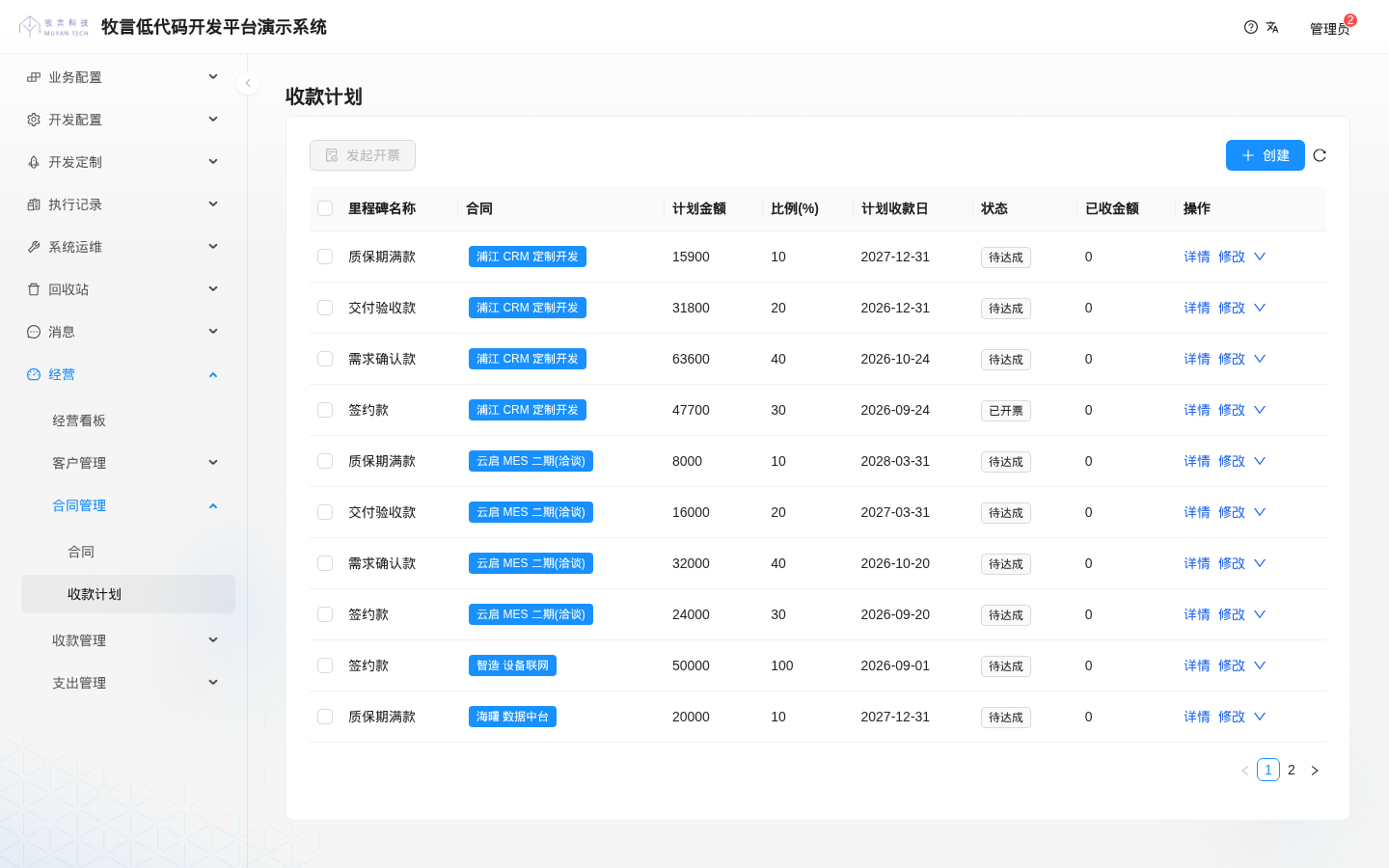The width and height of the screenshot is (1389, 868).
Task: Click the 经营 dashboard icon
Action: (x=34, y=374)
